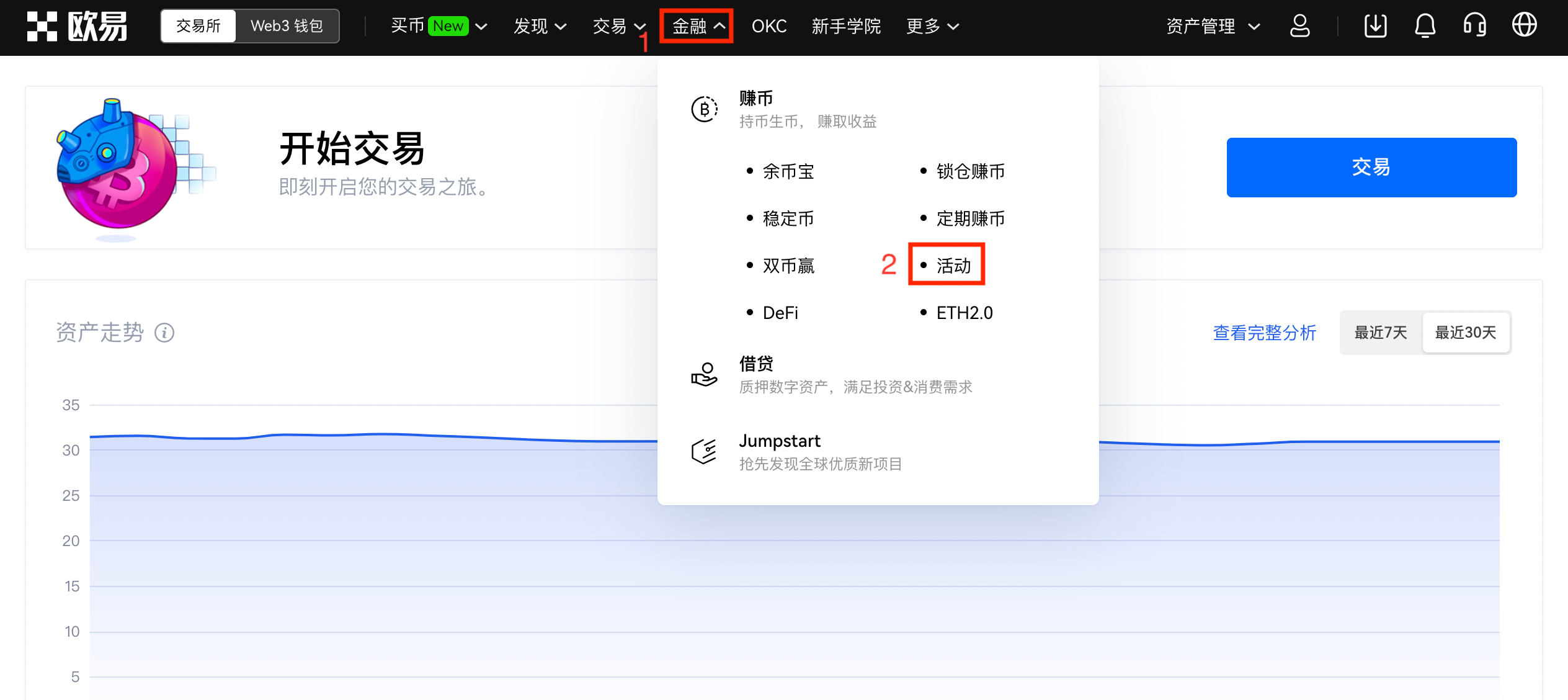Click the Jumpstart icon
This screenshot has width=1568, height=700.
coord(705,451)
